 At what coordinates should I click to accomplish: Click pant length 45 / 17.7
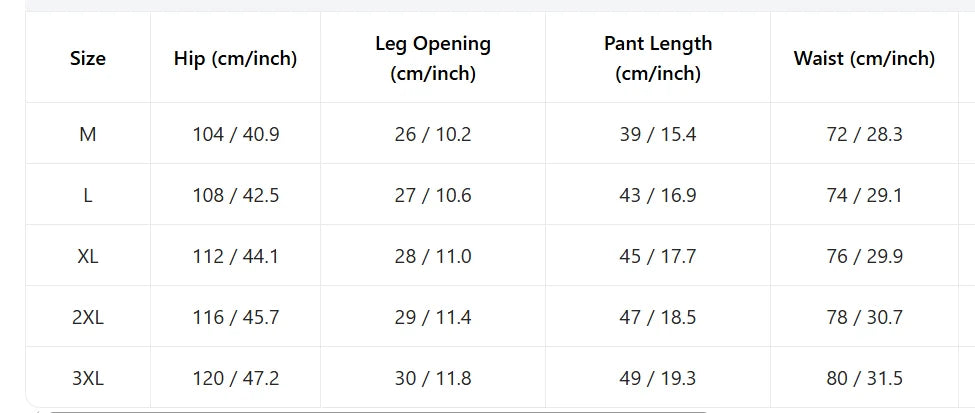pyautogui.click(x=658, y=256)
